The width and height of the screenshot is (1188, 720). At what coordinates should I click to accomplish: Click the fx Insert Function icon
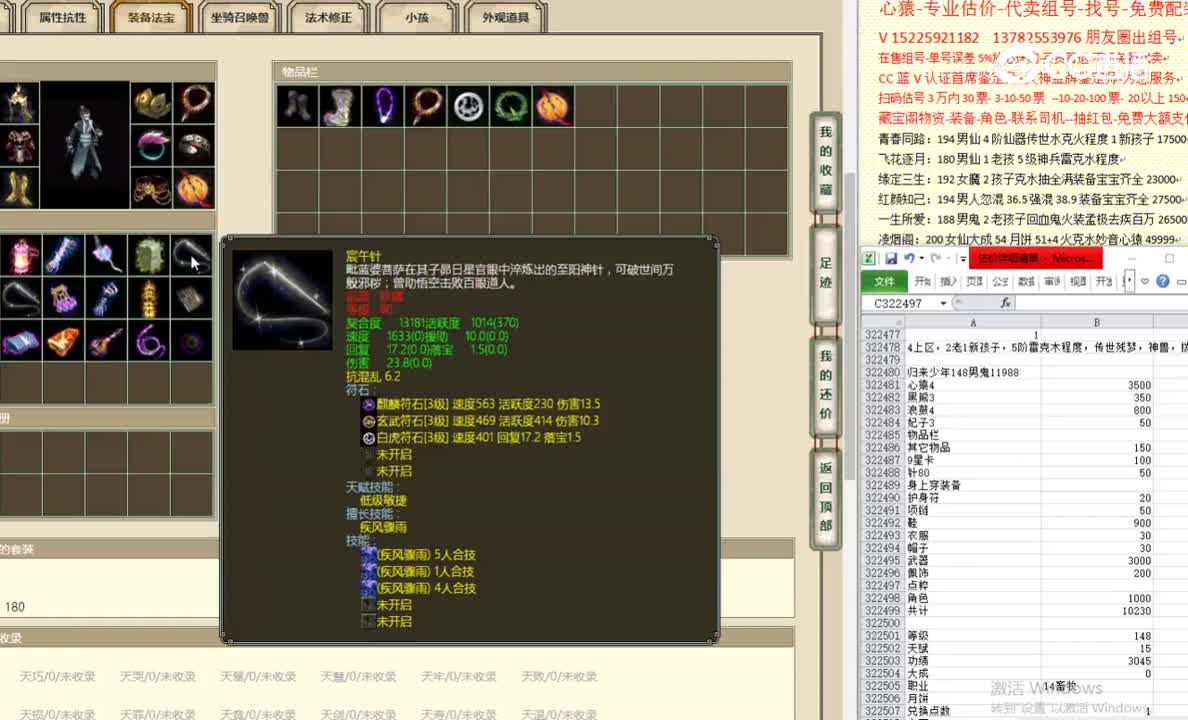tap(1006, 302)
